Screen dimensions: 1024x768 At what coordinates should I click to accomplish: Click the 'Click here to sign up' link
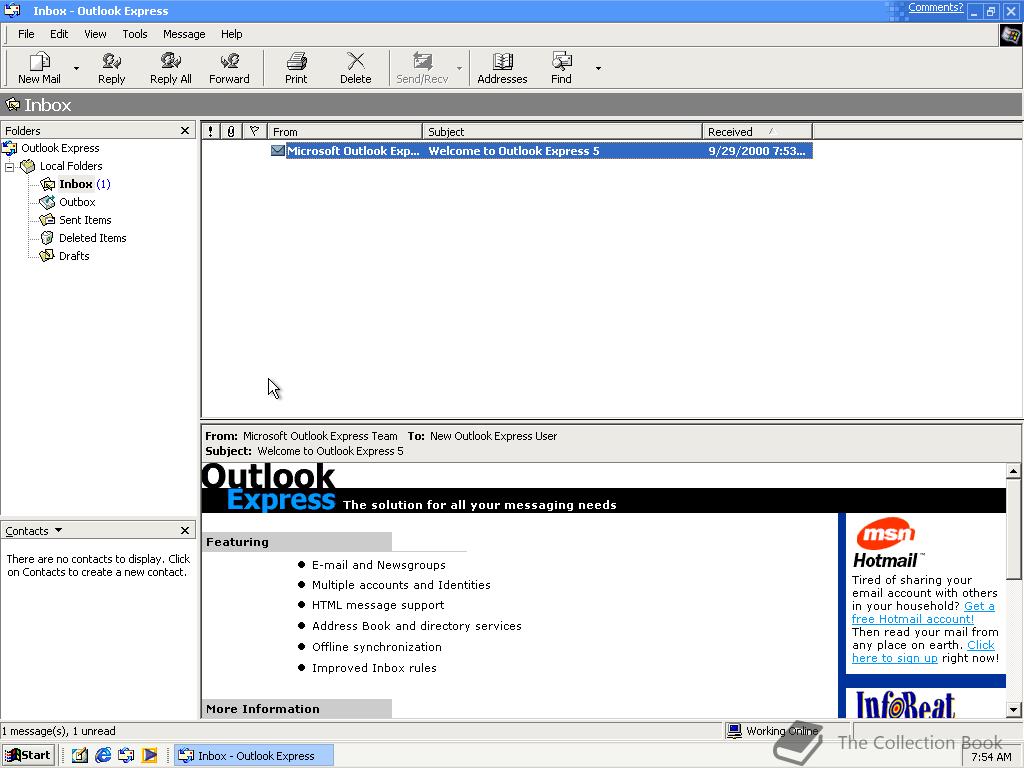tap(923, 652)
